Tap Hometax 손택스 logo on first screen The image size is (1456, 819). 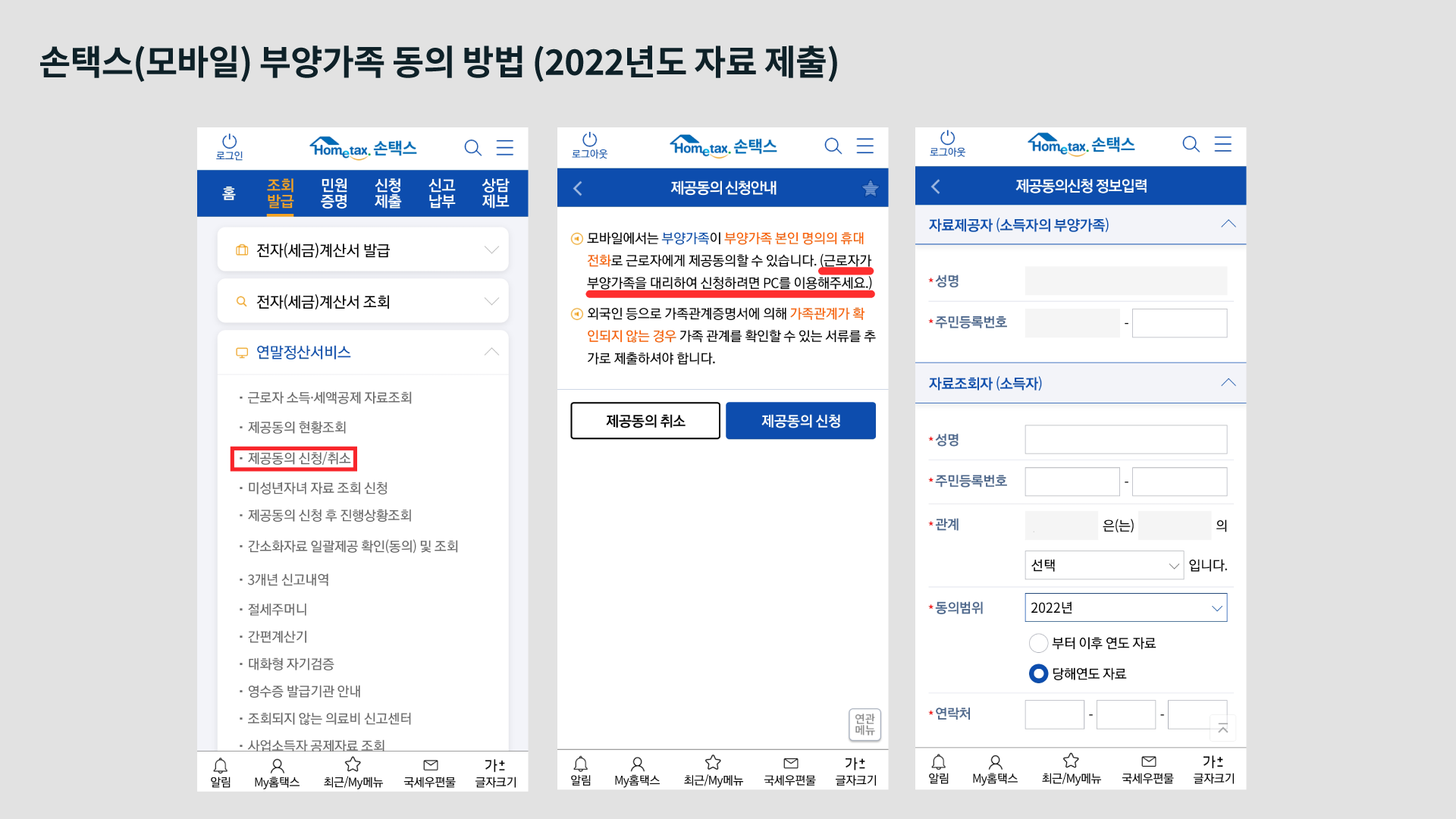coord(363,147)
